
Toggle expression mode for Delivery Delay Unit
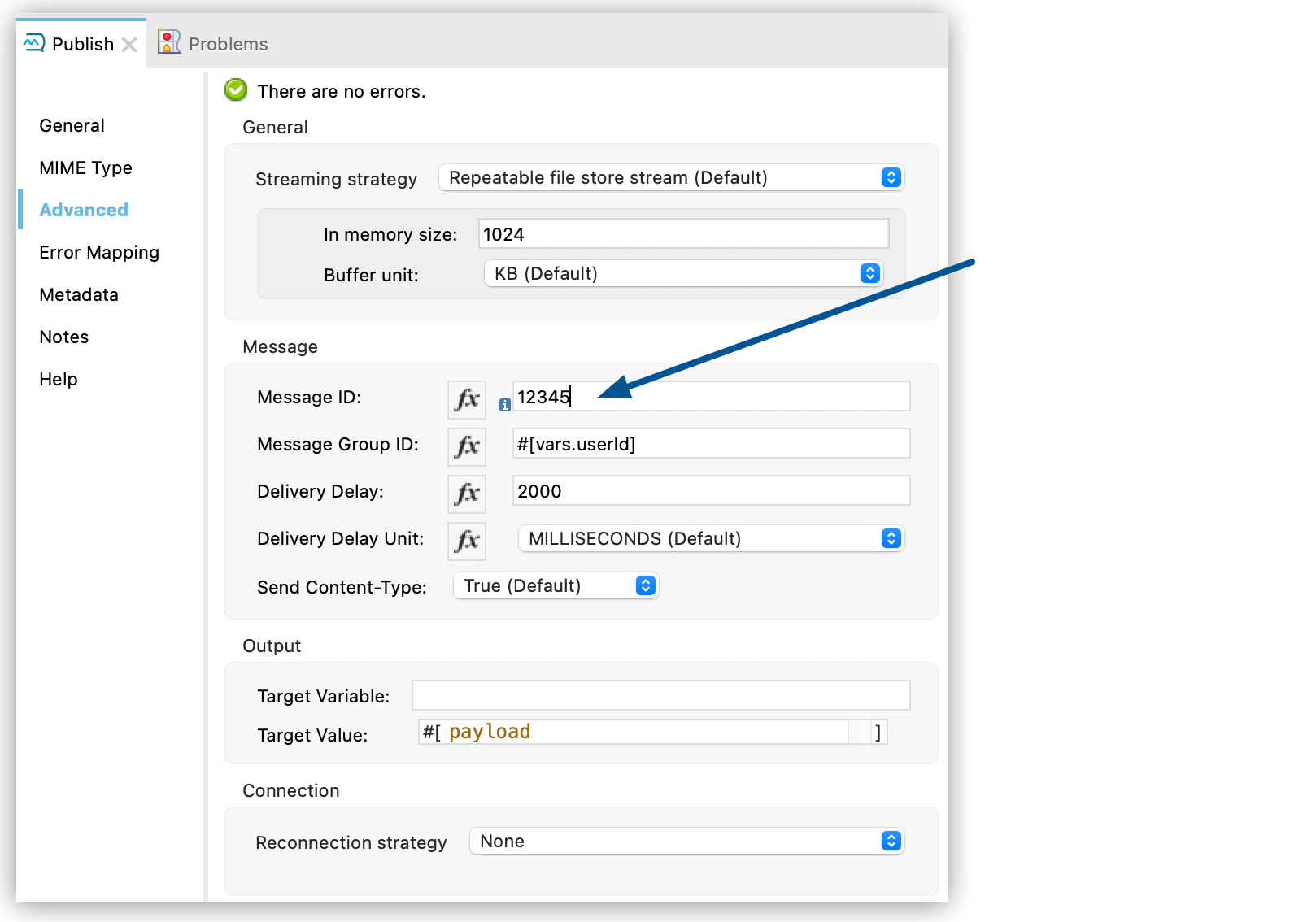click(466, 541)
